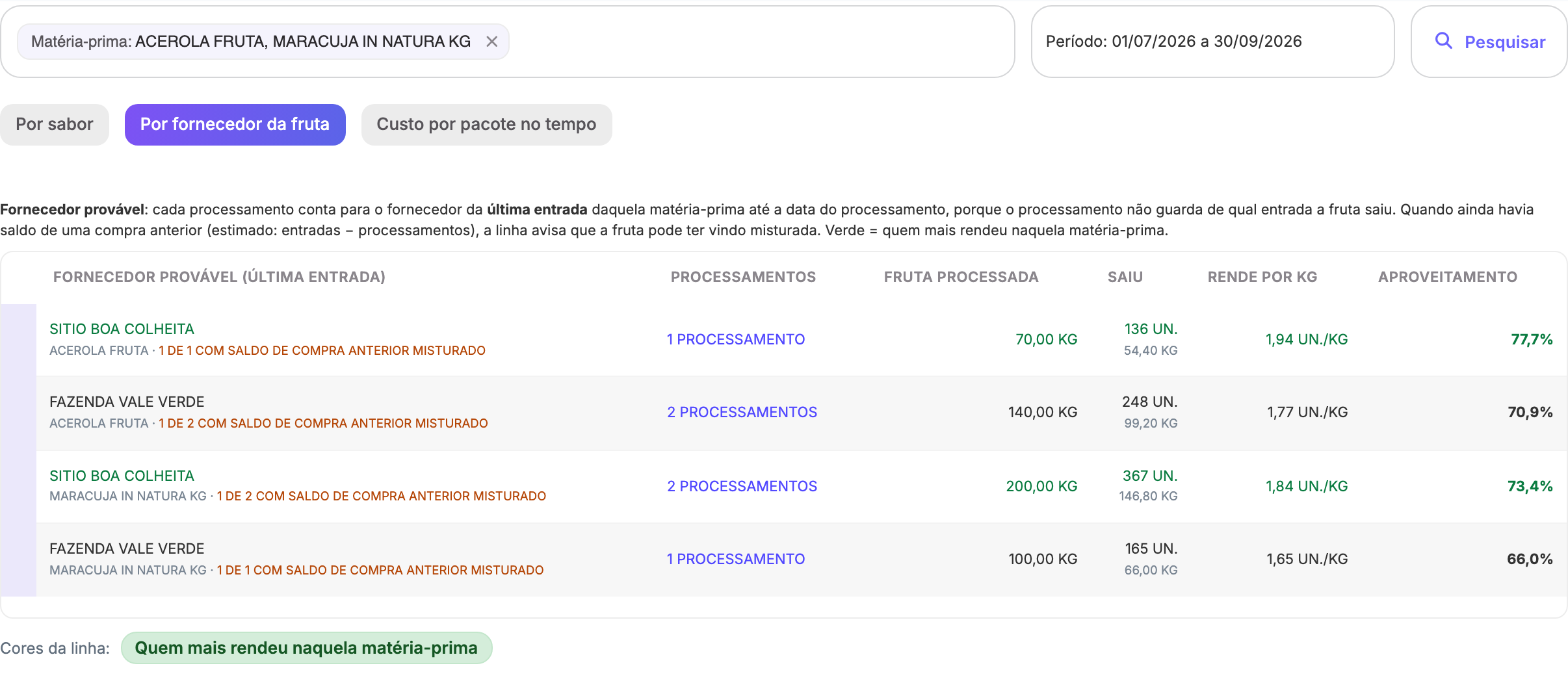Click the 1,94 UN./KG yield value
This screenshot has height=696, width=1568.
pyautogui.click(x=1307, y=339)
